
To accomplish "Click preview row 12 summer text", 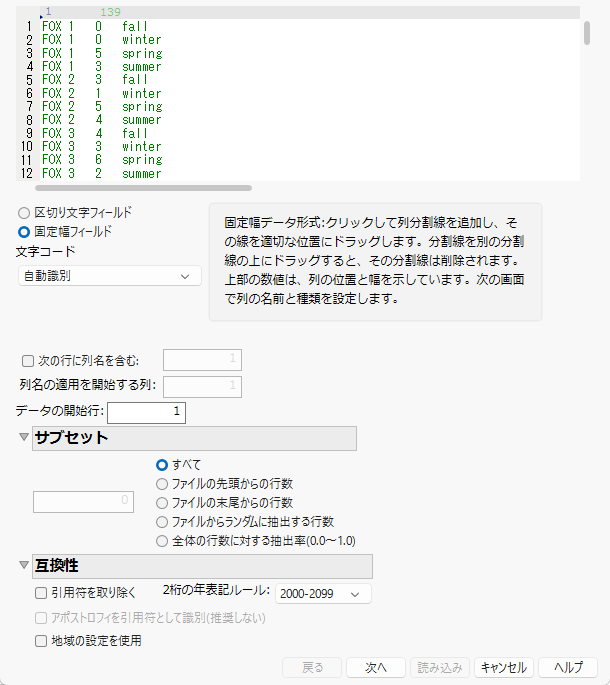I will pyautogui.click(x=142, y=173).
